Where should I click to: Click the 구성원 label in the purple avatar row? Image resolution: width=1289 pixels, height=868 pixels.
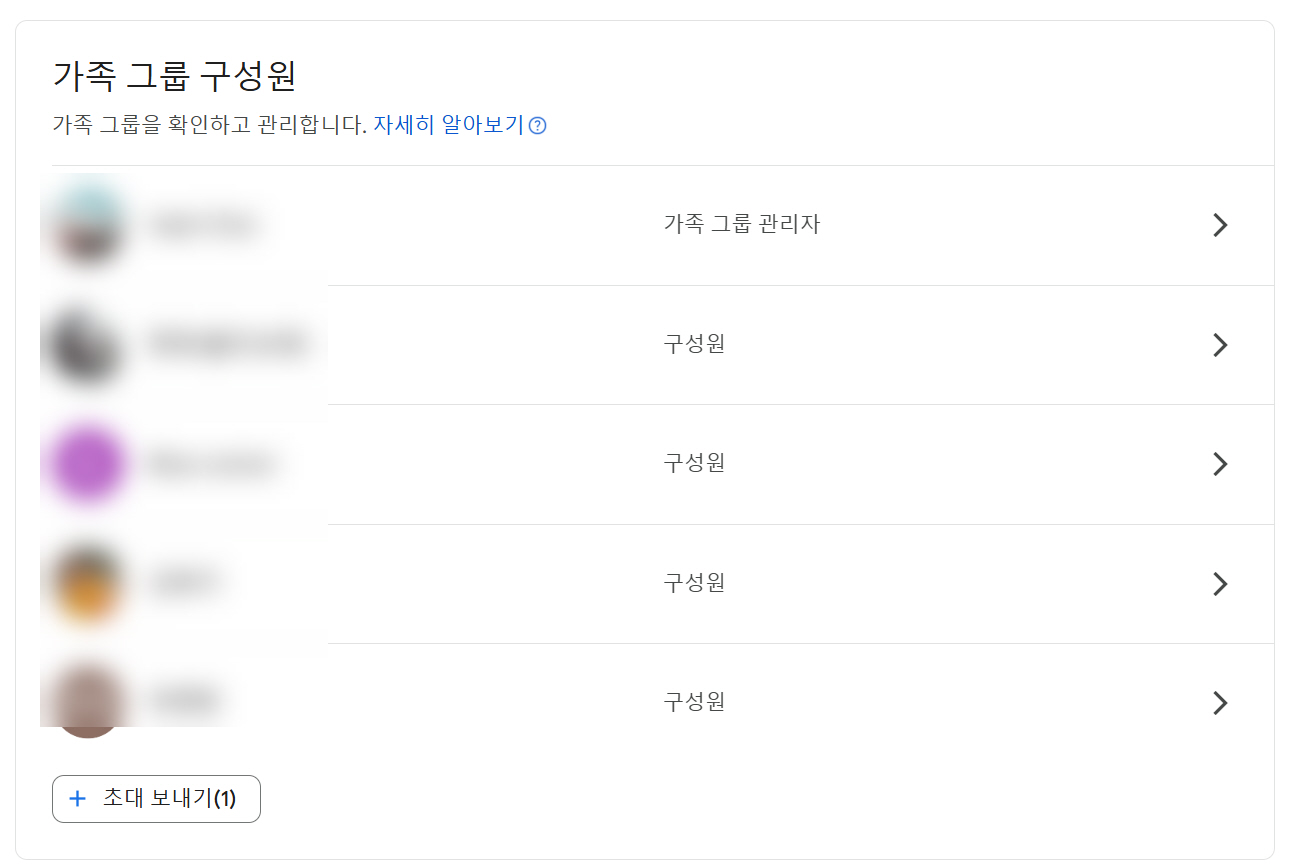coord(694,464)
